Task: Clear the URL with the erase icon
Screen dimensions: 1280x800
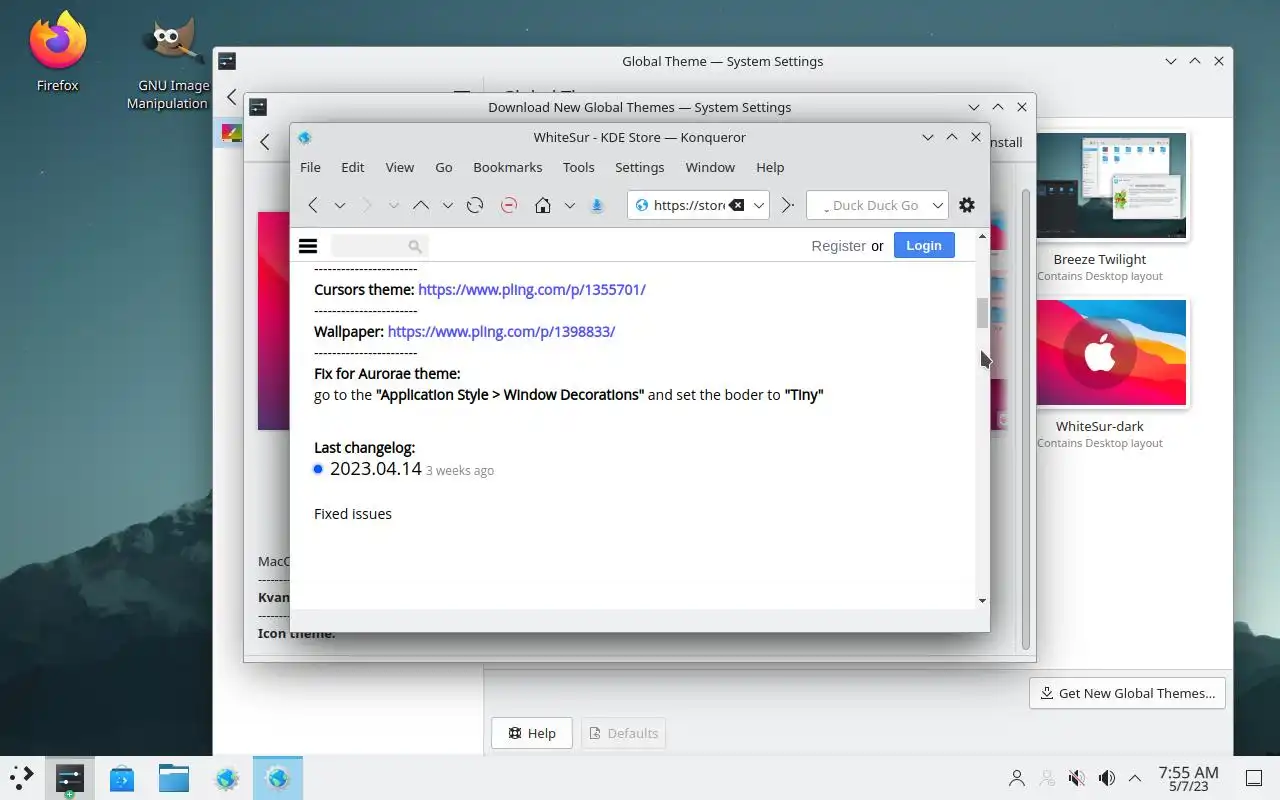Action: pyautogui.click(x=737, y=205)
